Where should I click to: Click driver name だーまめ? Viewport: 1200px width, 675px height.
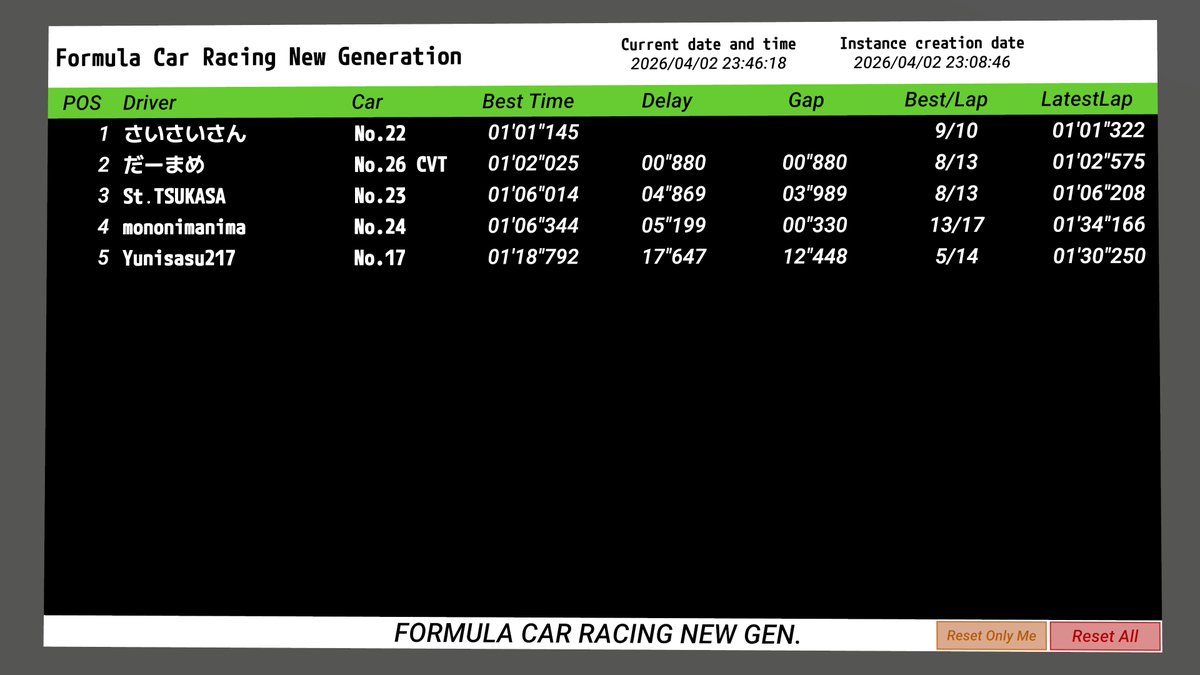(164, 165)
